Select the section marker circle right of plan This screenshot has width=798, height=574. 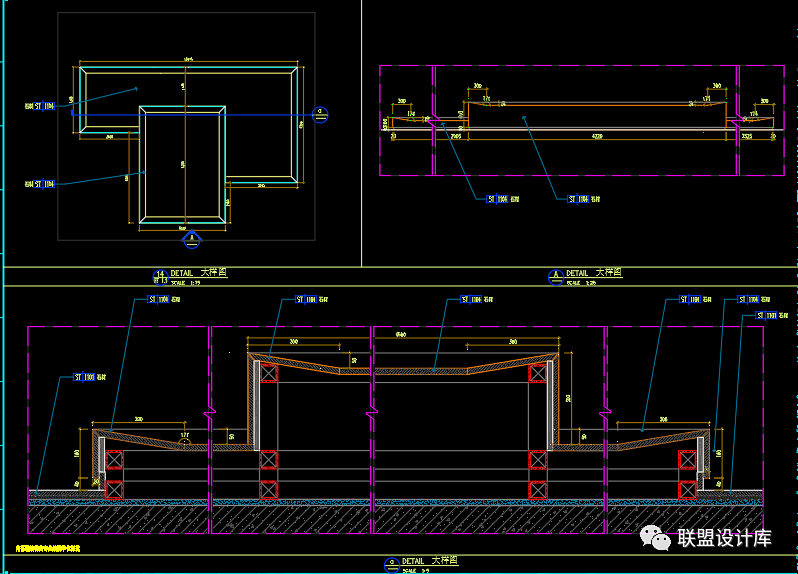[320, 113]
